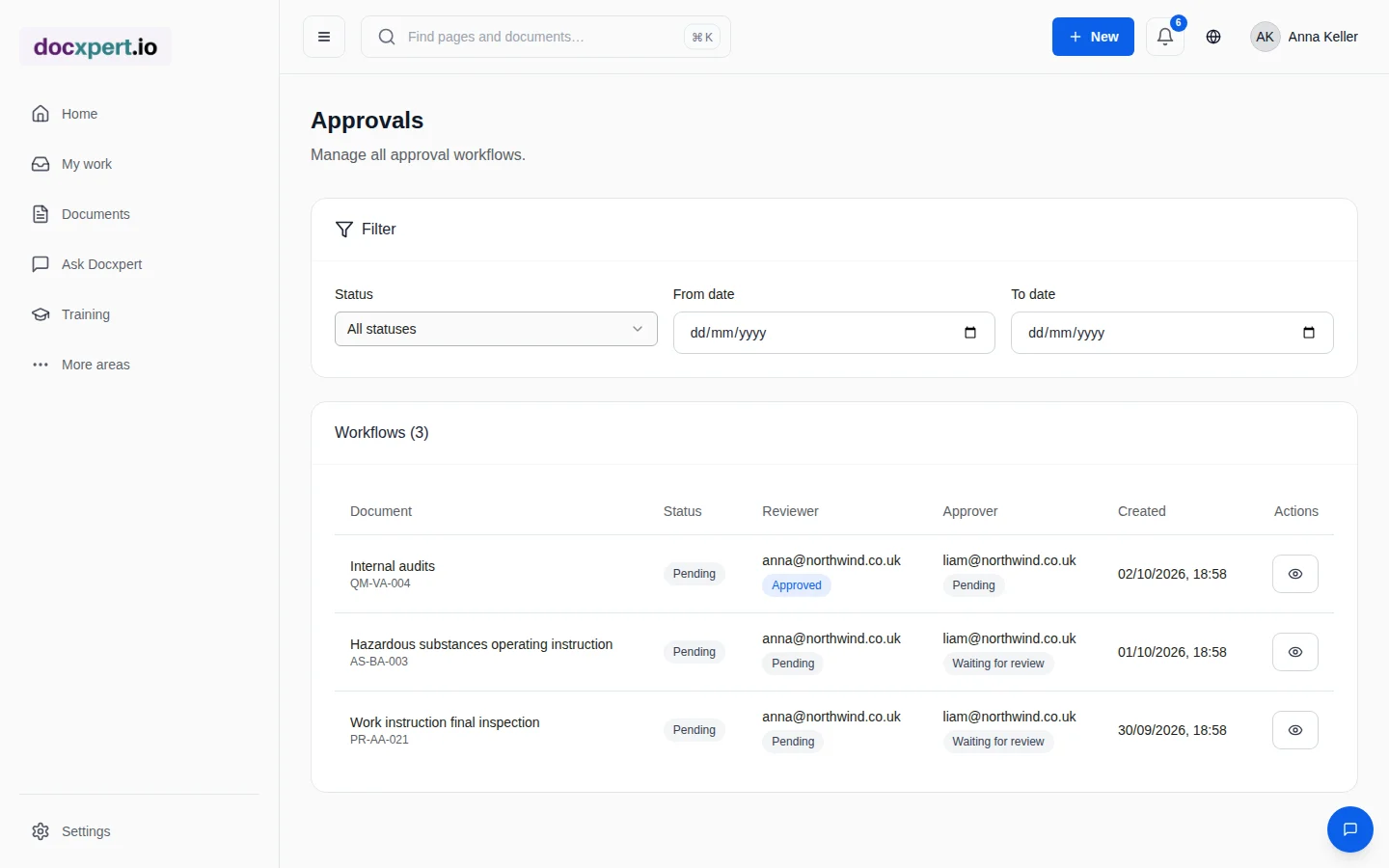The width and height of the screenshot is (1389, 868).
Task: Click the PR-AA-021 document code
Action: point(379,740)
